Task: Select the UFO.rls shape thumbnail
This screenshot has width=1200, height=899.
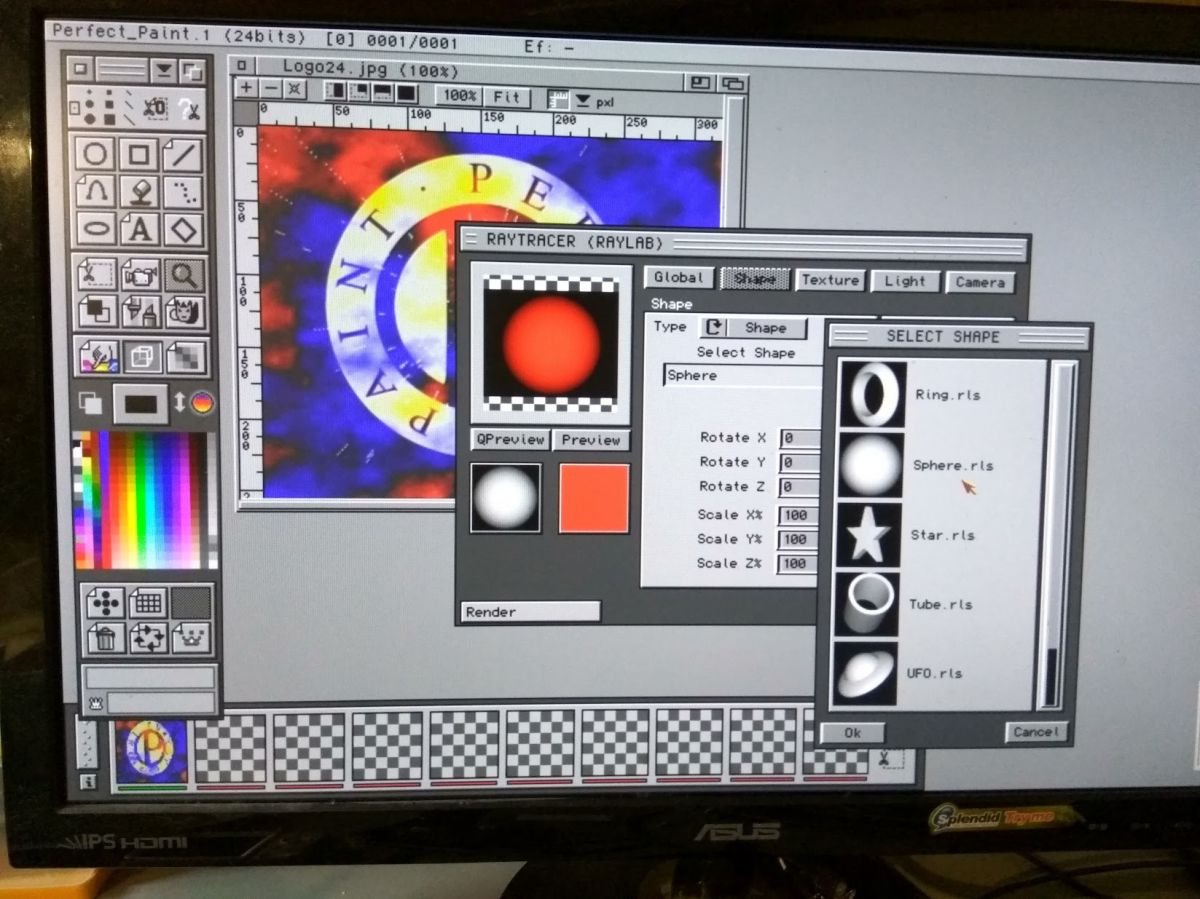Action: coord(866,672)
